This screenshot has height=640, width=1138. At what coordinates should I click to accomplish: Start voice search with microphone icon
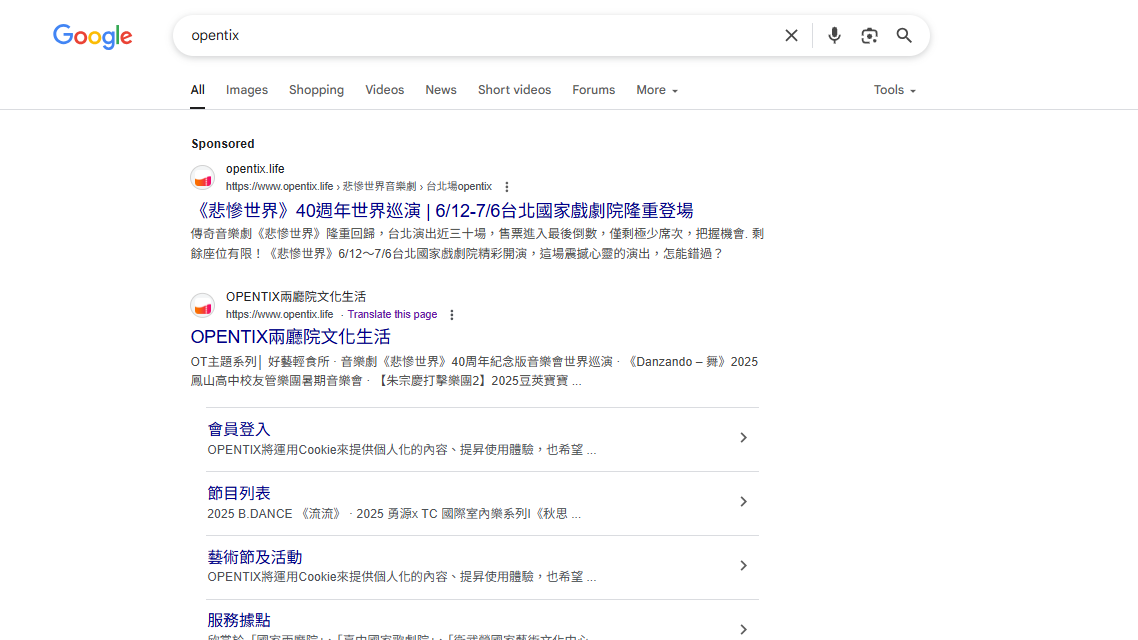(834, 36)
